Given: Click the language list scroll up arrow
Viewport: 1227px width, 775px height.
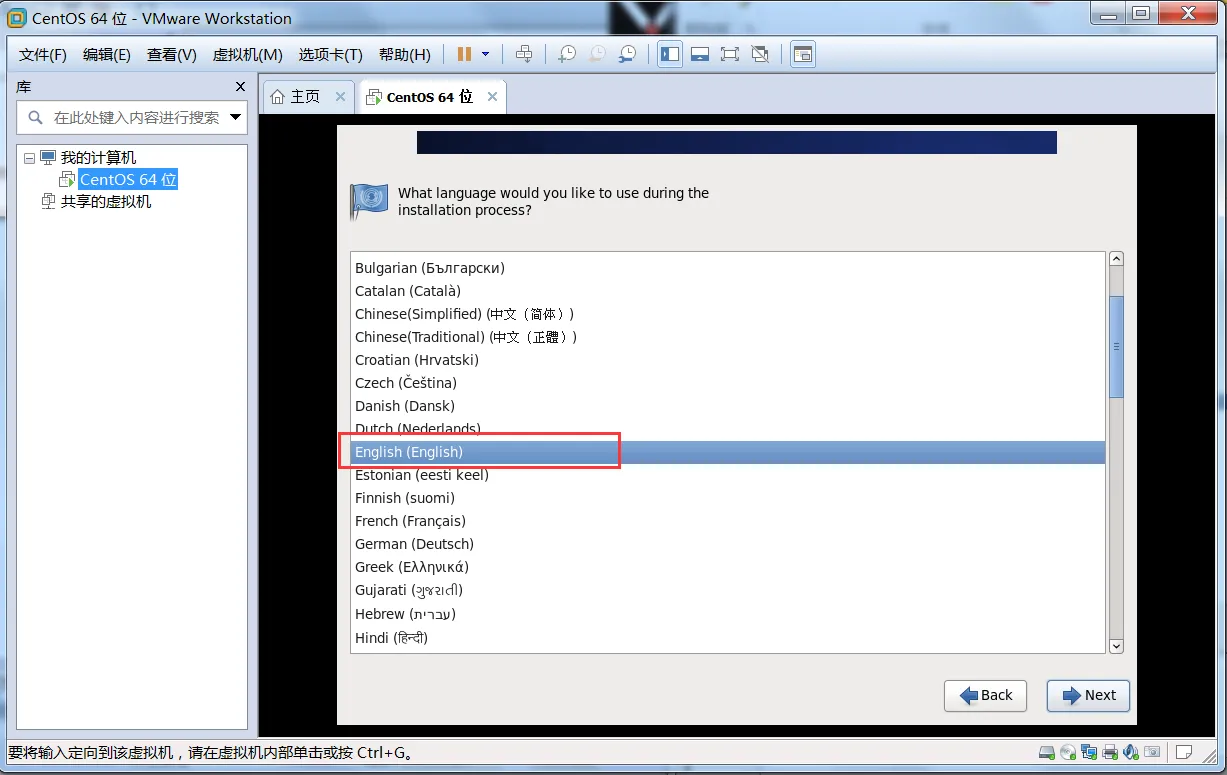Looking at the screenshot, I should (x=1116, y=259).
